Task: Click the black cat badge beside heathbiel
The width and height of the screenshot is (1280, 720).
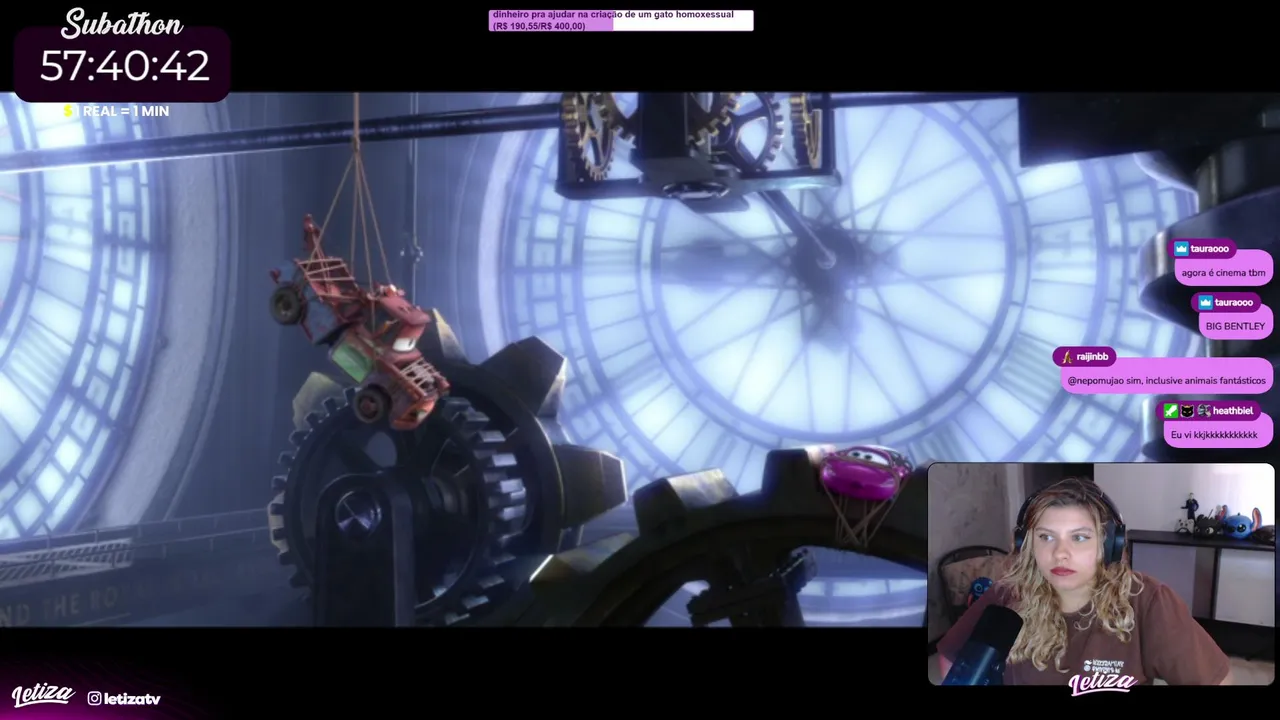Action: (x=1187, y=411)
